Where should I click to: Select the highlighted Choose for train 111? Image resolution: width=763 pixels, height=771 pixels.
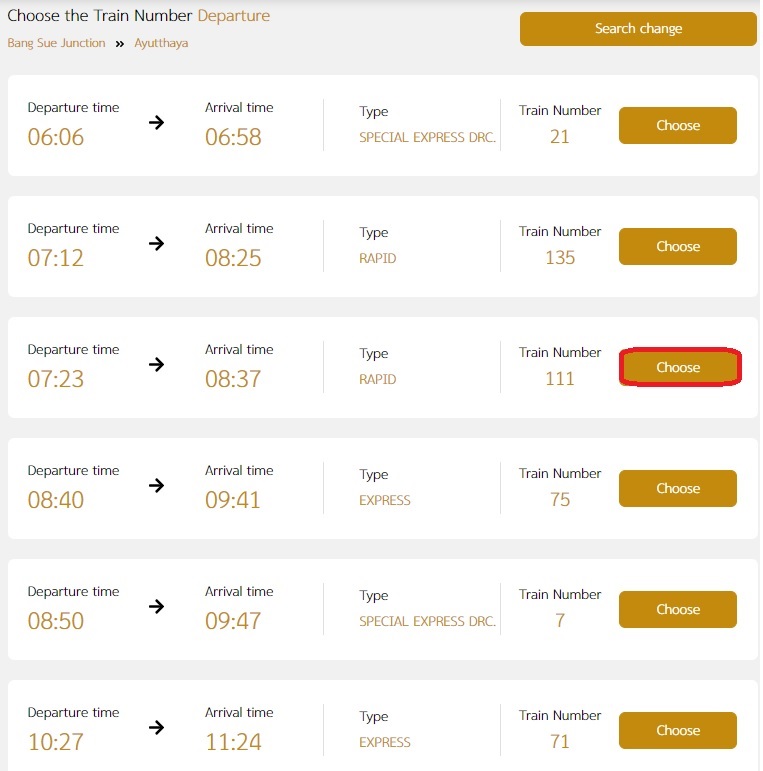(x=677, y=367)
